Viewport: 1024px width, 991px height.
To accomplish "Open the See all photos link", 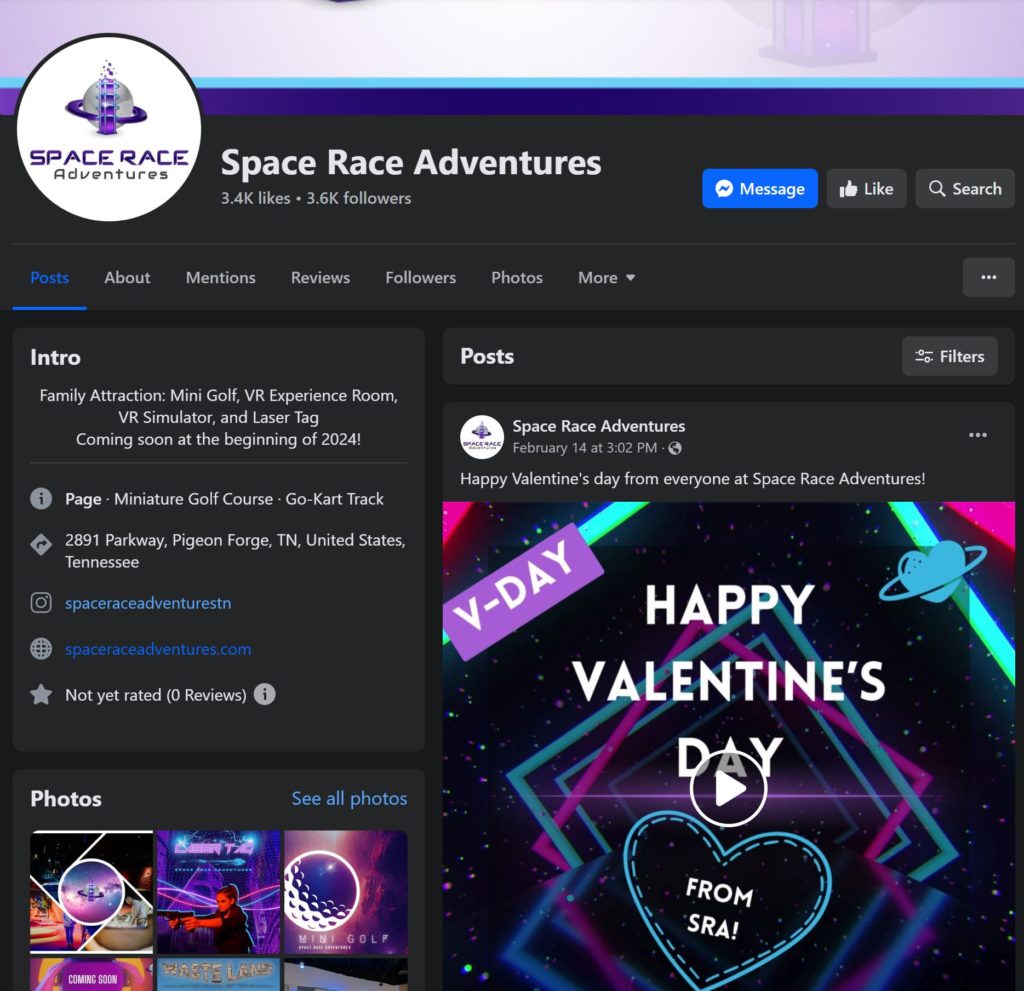I will point(349,798).
